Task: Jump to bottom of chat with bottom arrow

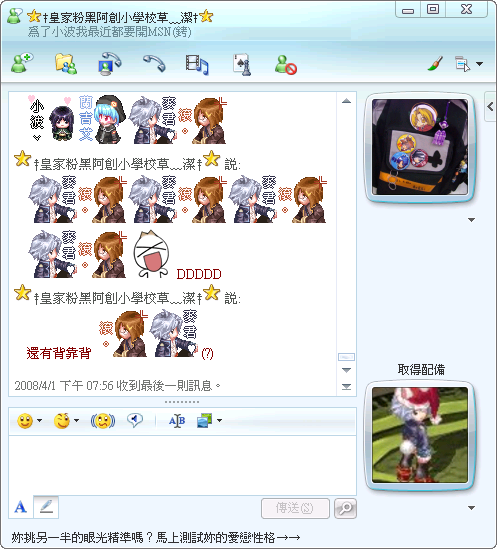Action: 346,386
